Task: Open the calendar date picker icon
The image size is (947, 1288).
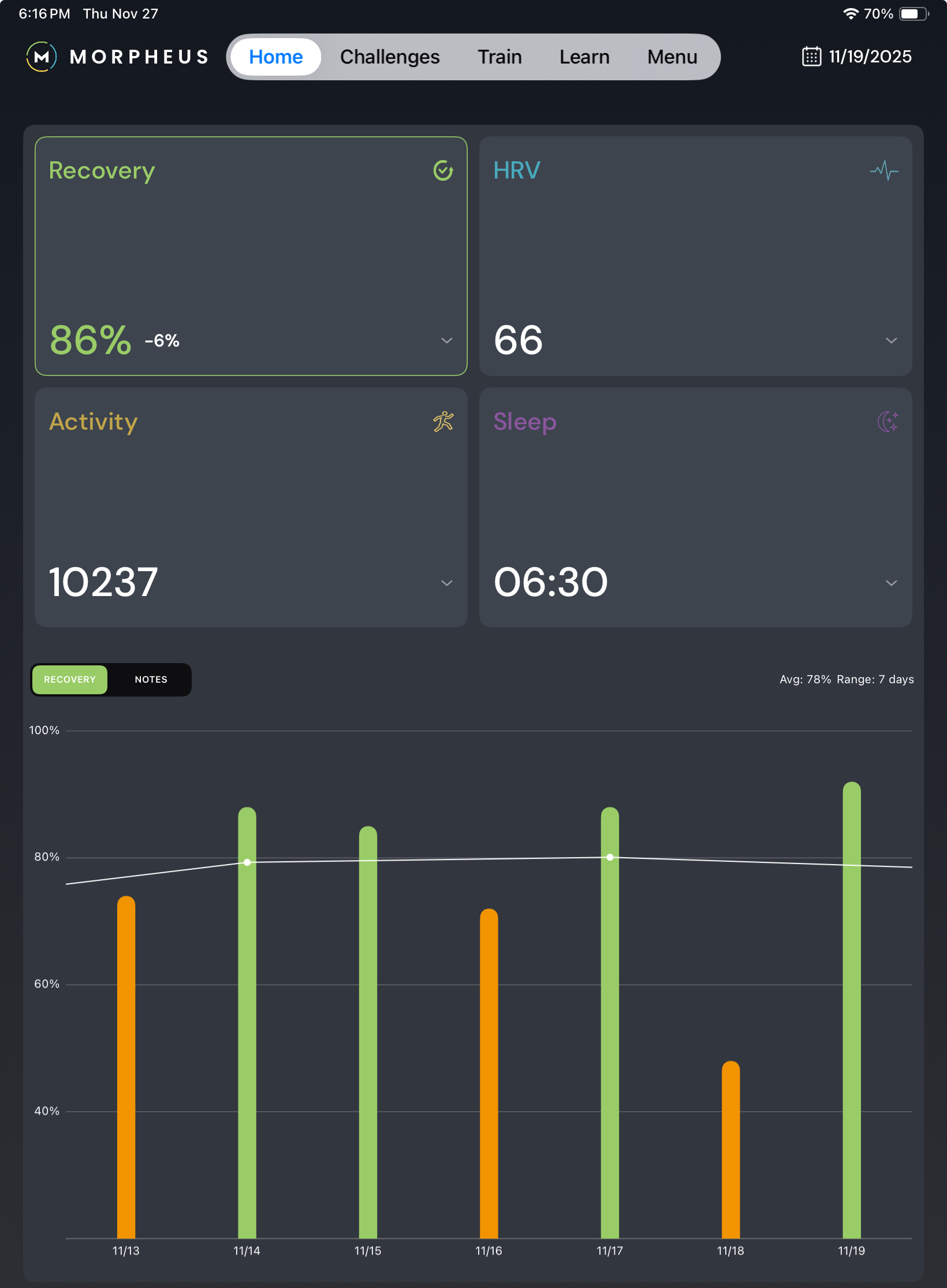Action: pos(811,57)
